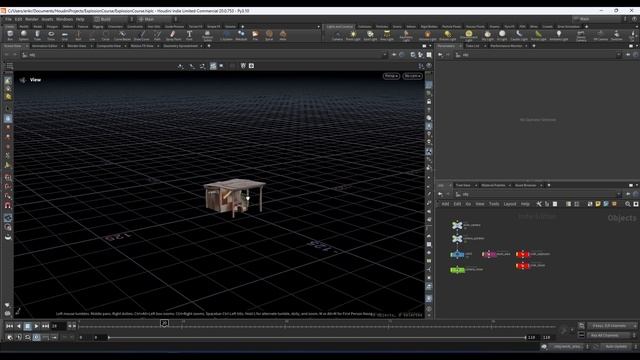Viewport: 640px width, 360px height.
Task: Select the Font shelf tool
Action: [x=189, y=36]
